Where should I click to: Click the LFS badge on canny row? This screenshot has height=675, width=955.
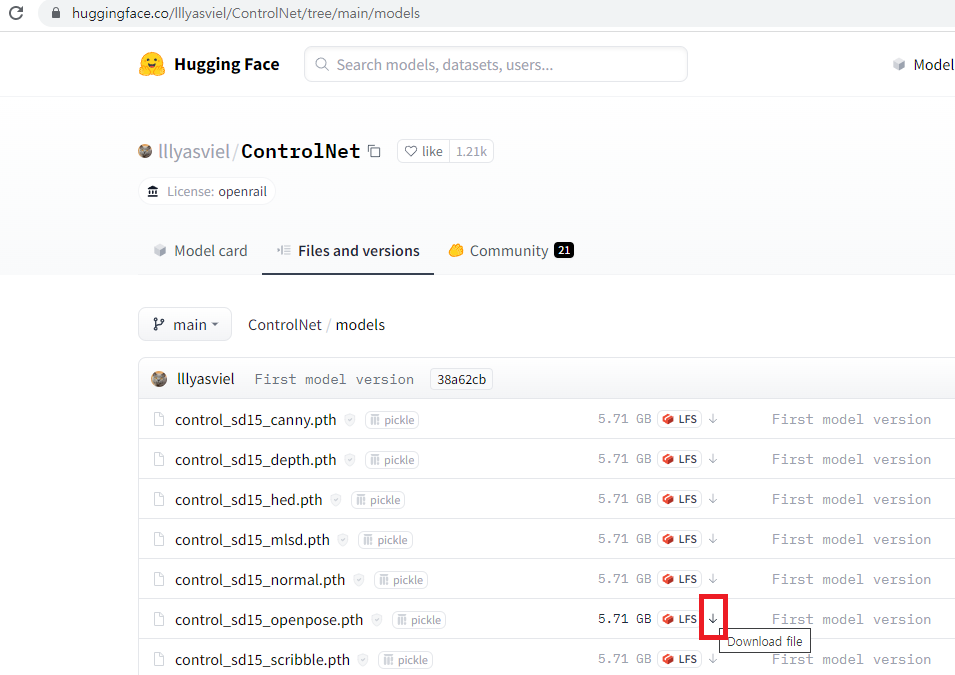680,419
